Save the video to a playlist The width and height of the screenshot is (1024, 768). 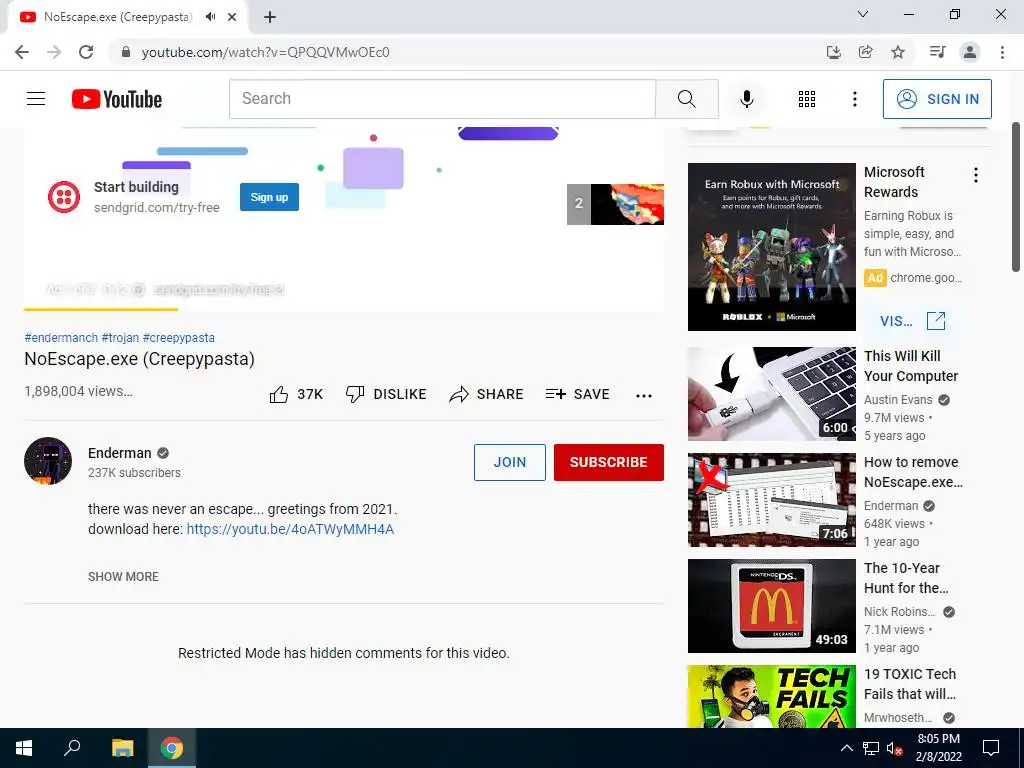(x=577, y=394)
